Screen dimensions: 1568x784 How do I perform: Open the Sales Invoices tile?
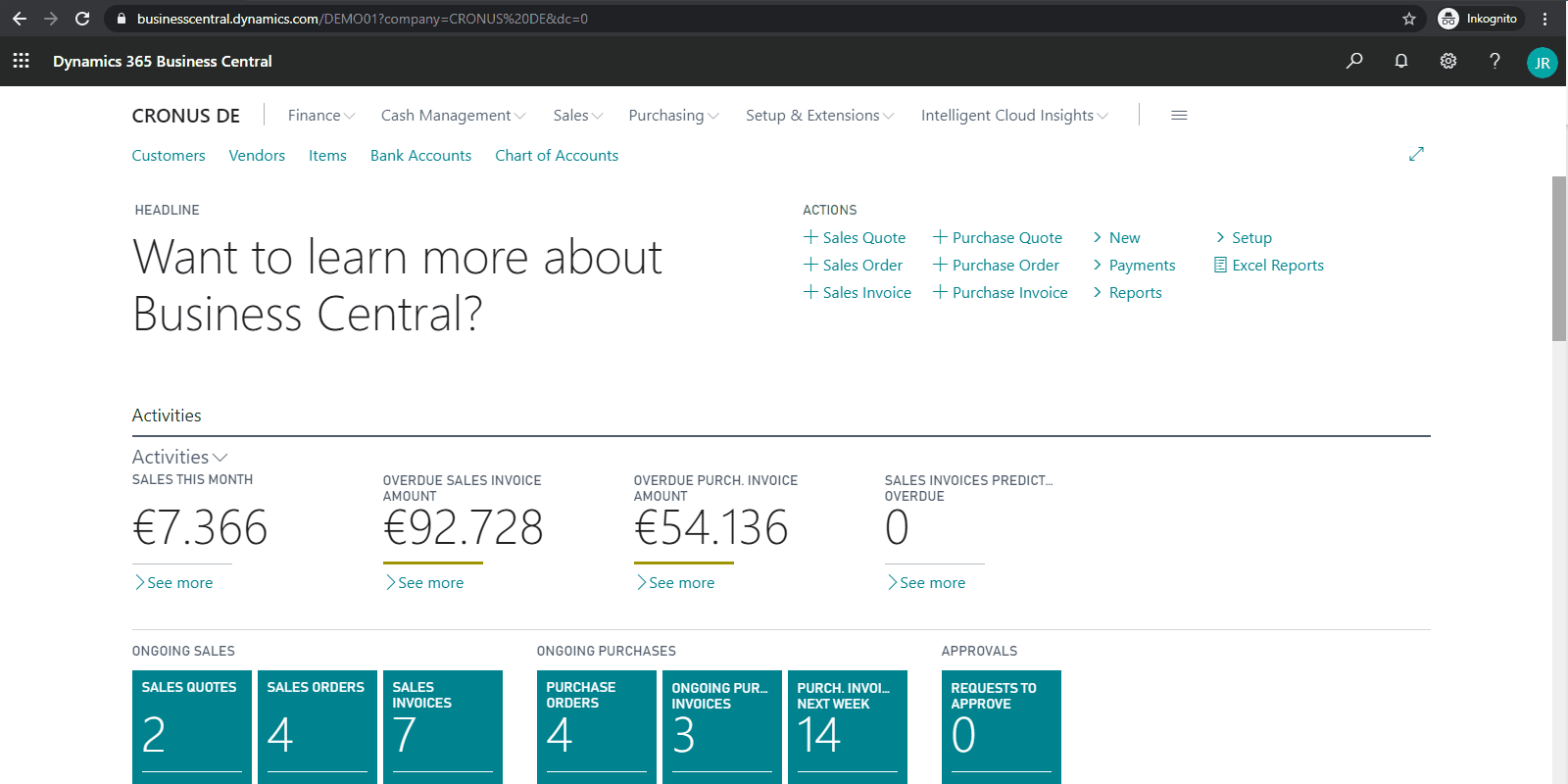443,727
